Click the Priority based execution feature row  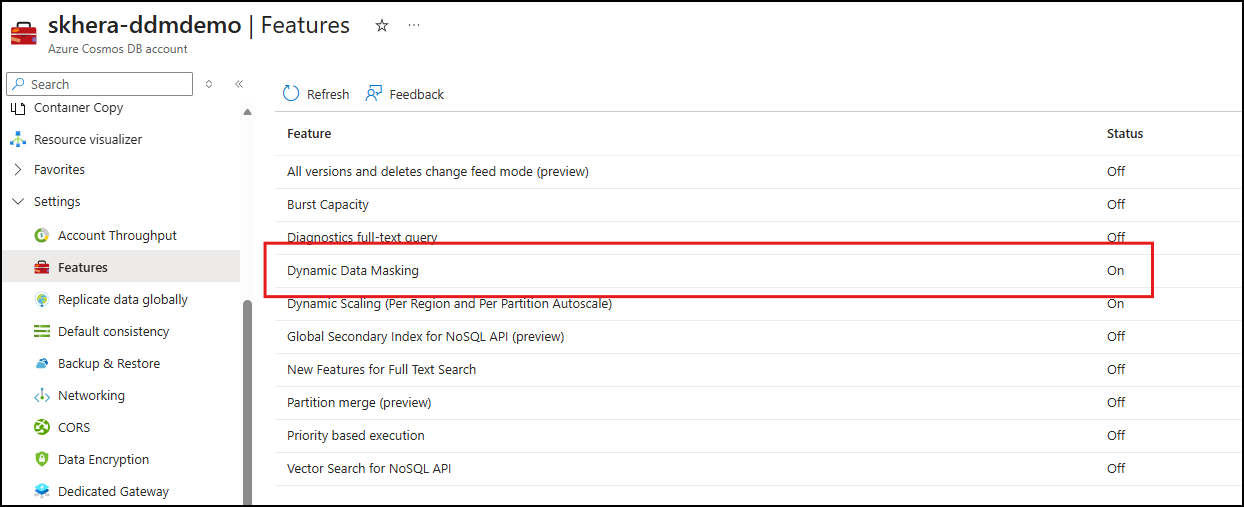(x=356, y=435)
